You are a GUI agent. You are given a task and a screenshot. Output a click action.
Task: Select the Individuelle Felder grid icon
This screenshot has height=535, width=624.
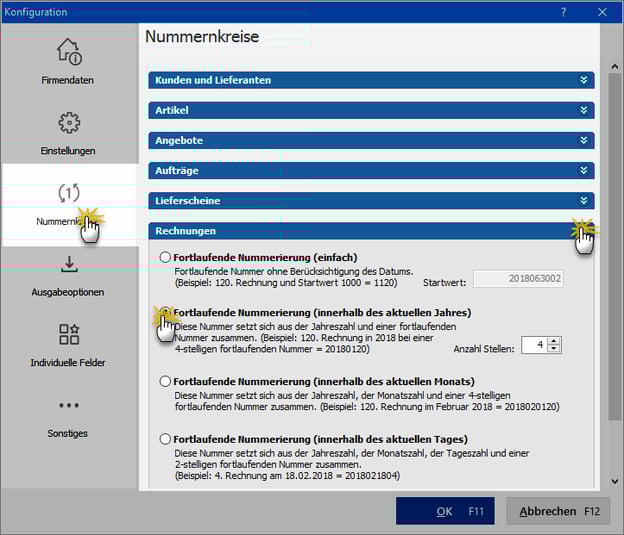point(68,334)
